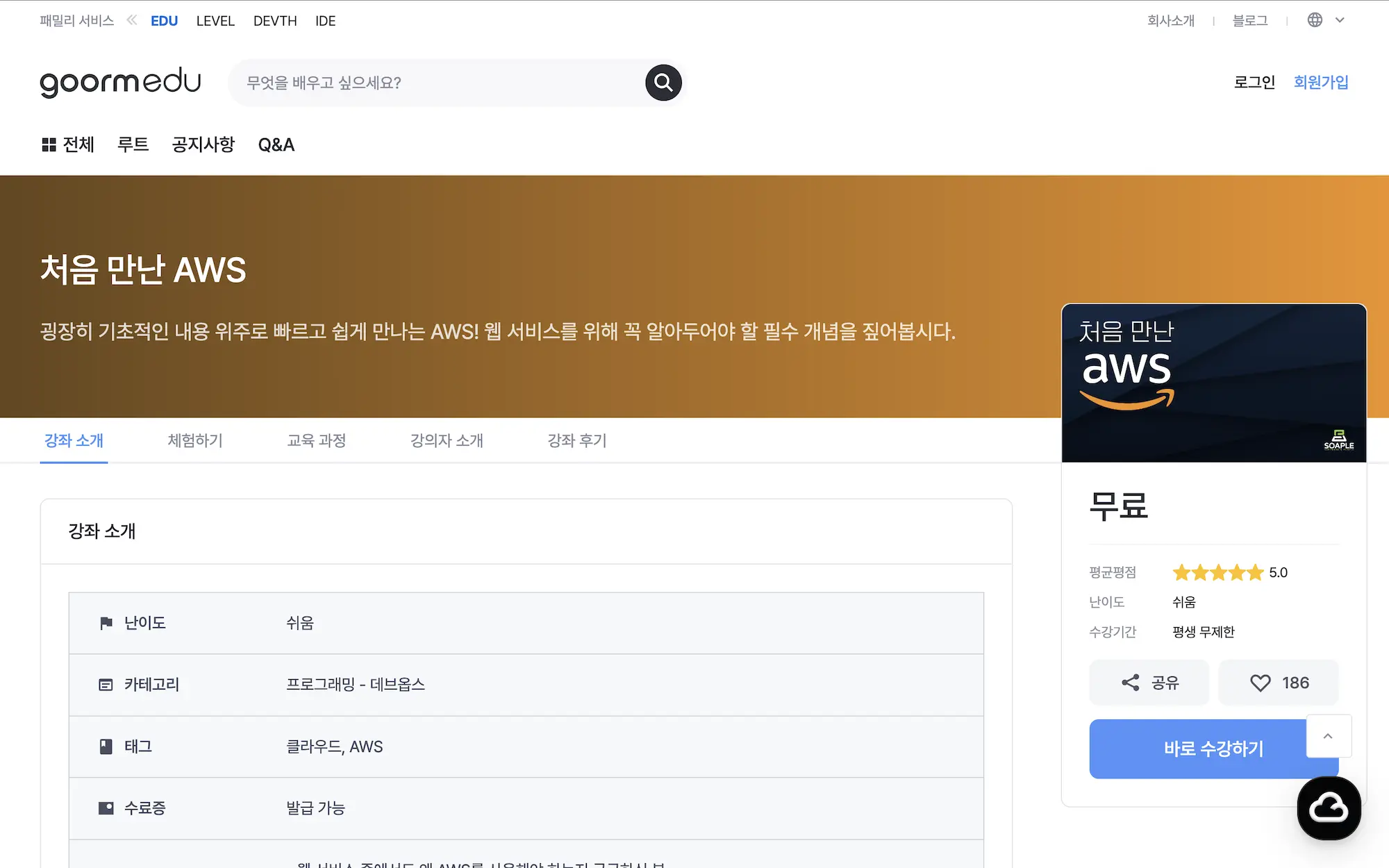Open the 회원가입 sign-up link

click(1320, 82)
